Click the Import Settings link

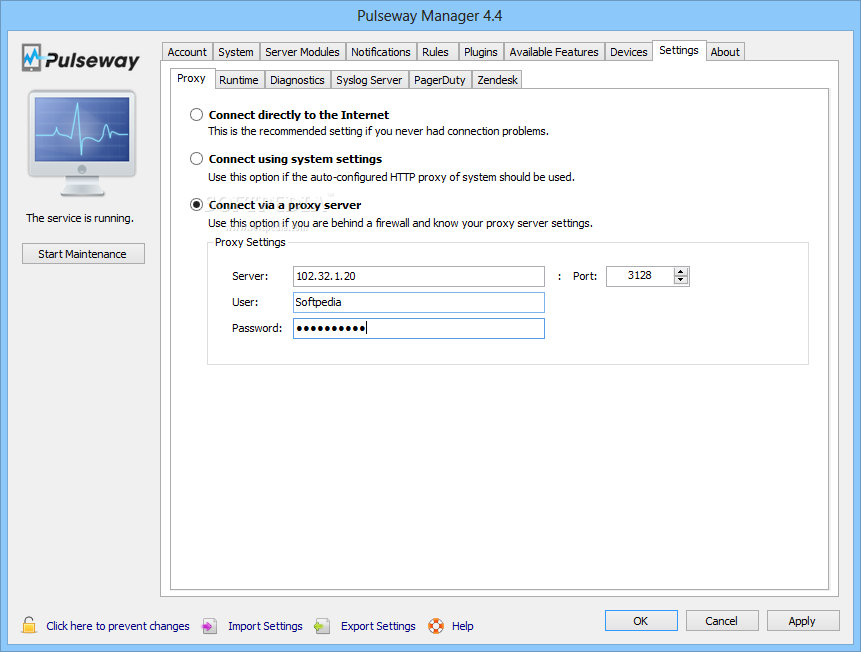pyautogui.click(x=266, y=626)
